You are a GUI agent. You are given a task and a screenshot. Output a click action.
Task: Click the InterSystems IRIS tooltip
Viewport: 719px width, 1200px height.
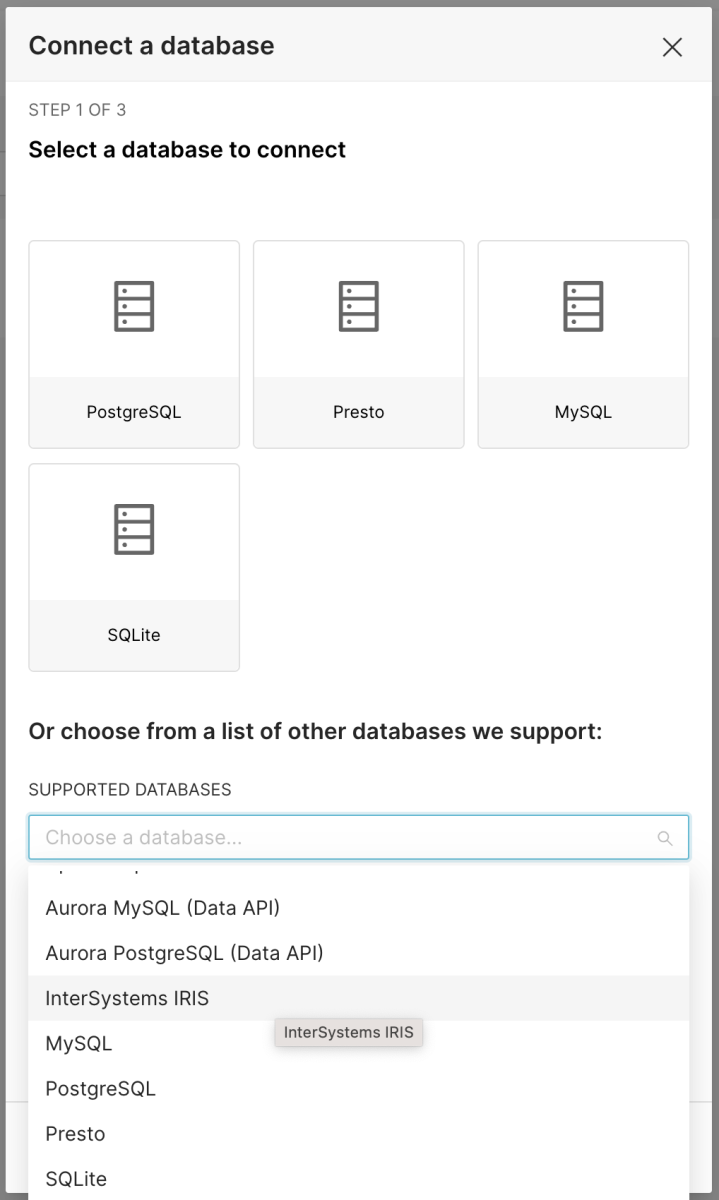349,1033
